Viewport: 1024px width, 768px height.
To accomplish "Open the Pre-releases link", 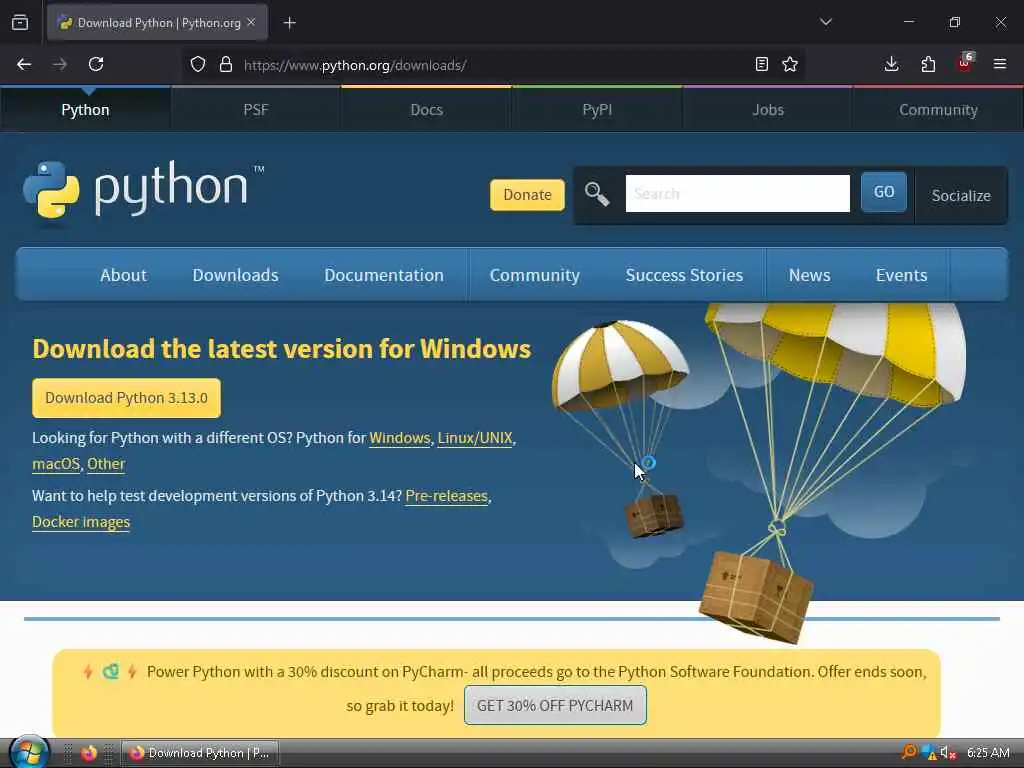I will 447,496.
